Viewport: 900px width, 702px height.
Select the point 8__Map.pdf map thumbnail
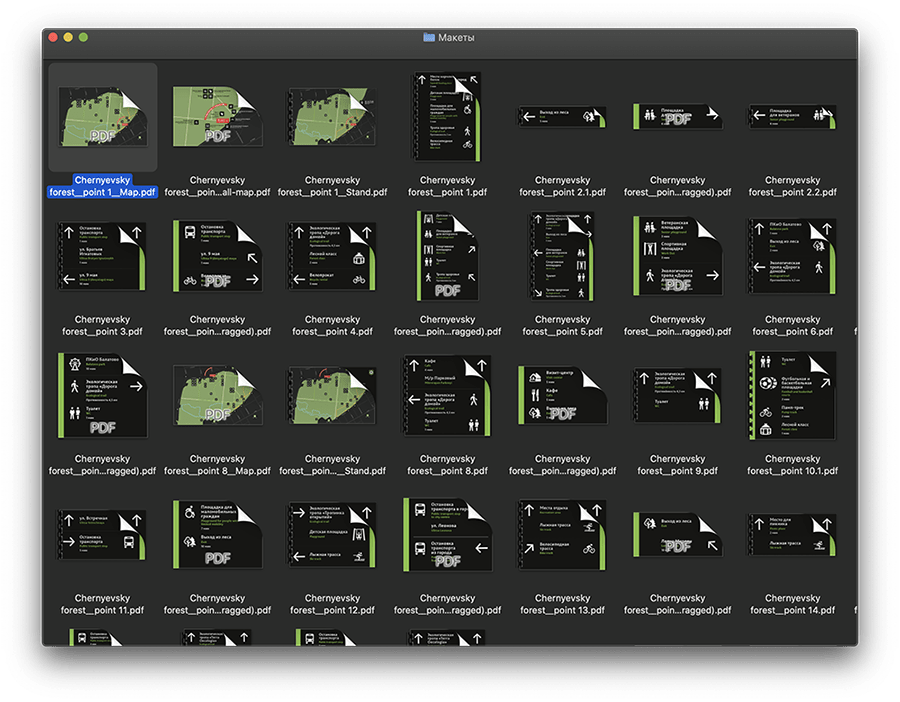click(217, 395)
